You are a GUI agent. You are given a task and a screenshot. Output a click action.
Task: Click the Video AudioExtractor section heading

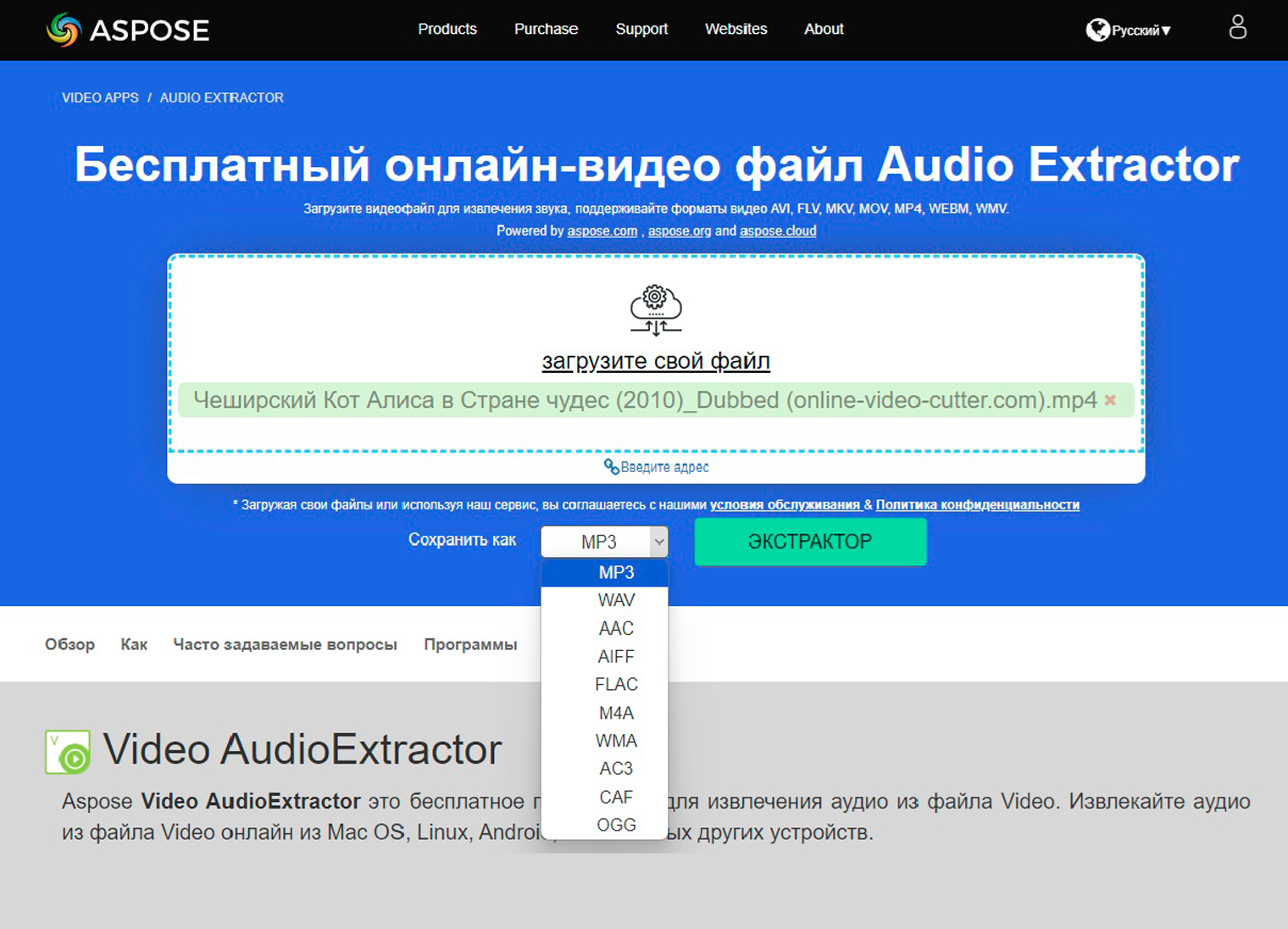click(303, 749)
